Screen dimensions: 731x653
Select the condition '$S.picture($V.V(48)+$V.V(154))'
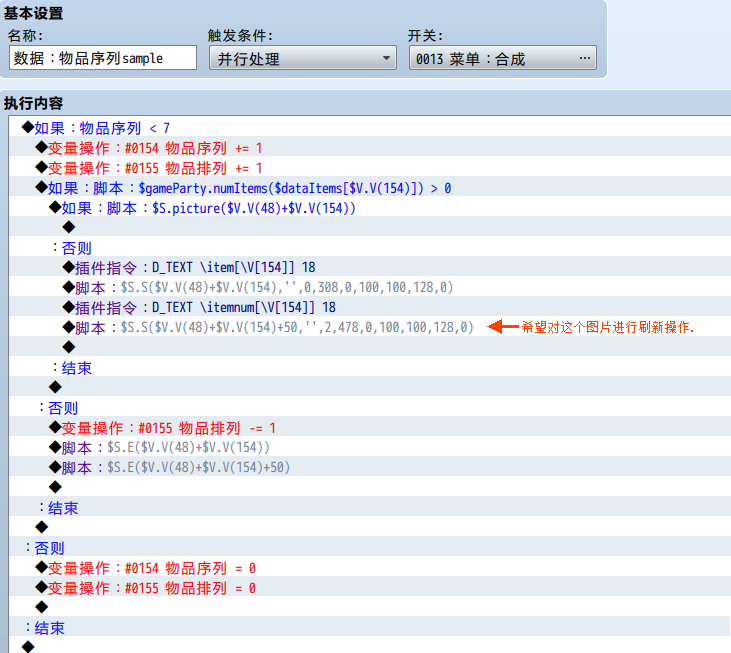pyautogui.click(x=202, y=208)
